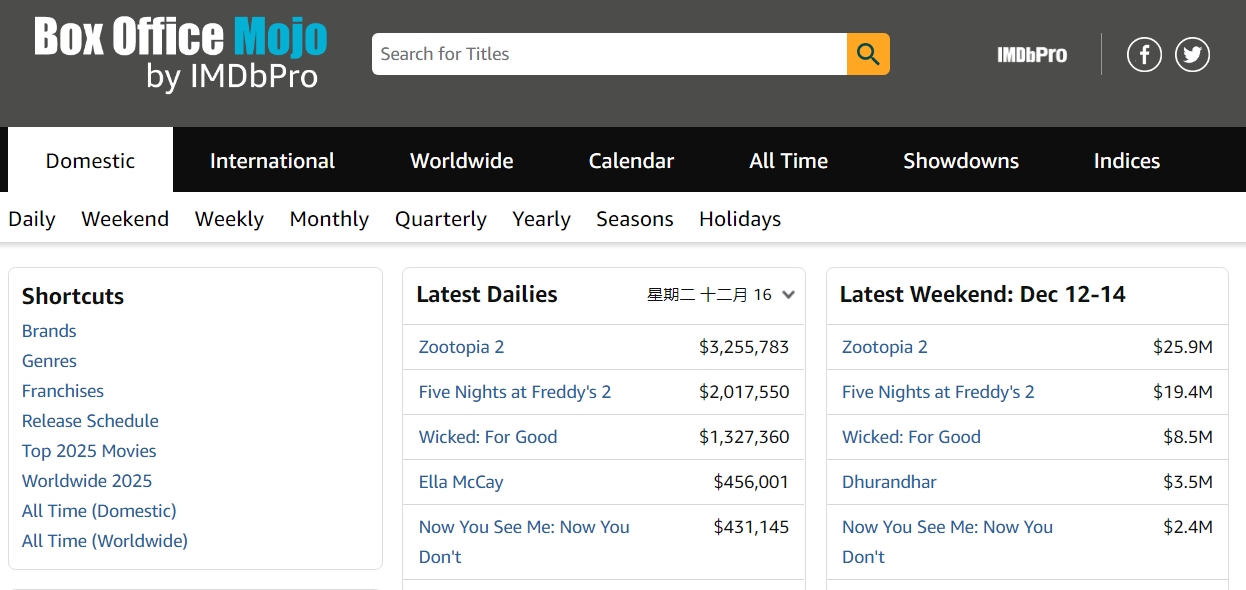Image resolution: width=1246 pixels, height=590 pixels.
Task: Open the Weekend sub-navigation item
Action: [125, 219]
